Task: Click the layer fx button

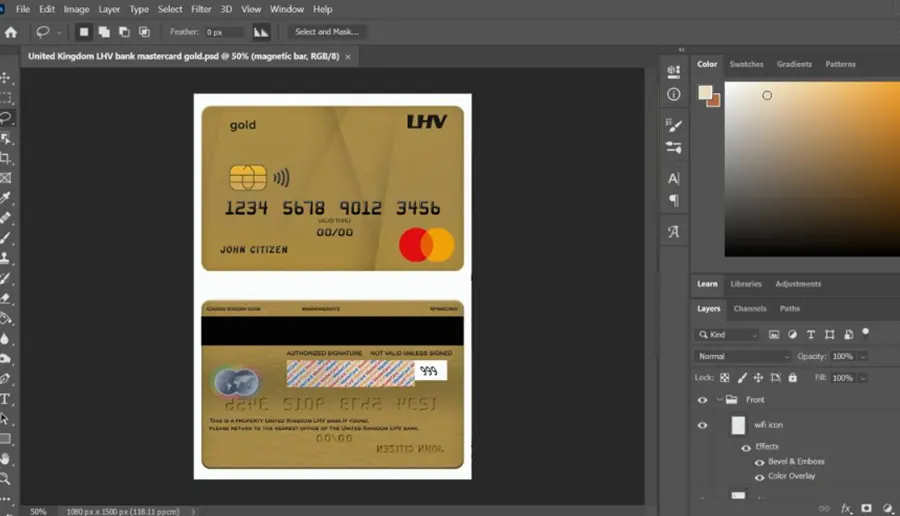Action: tap(845, 509)
